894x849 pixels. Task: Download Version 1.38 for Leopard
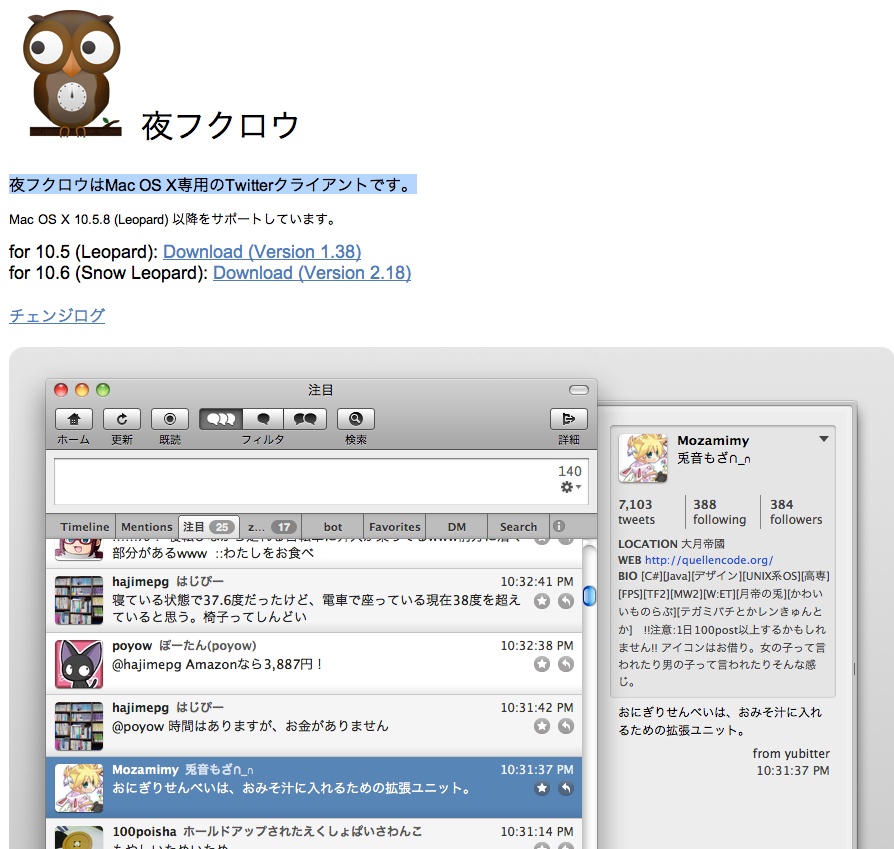(262, 251)
